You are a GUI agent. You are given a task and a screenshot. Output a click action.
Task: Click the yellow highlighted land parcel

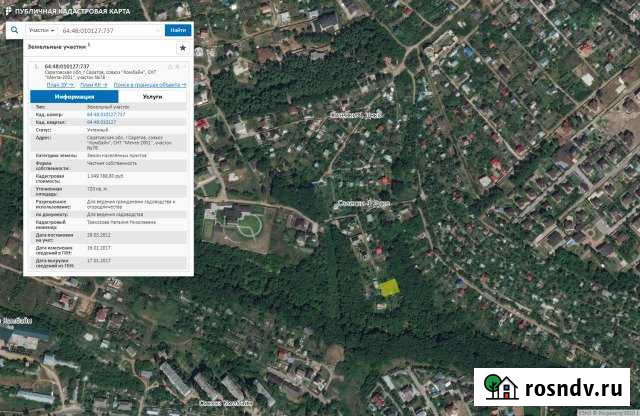(389, 287)
